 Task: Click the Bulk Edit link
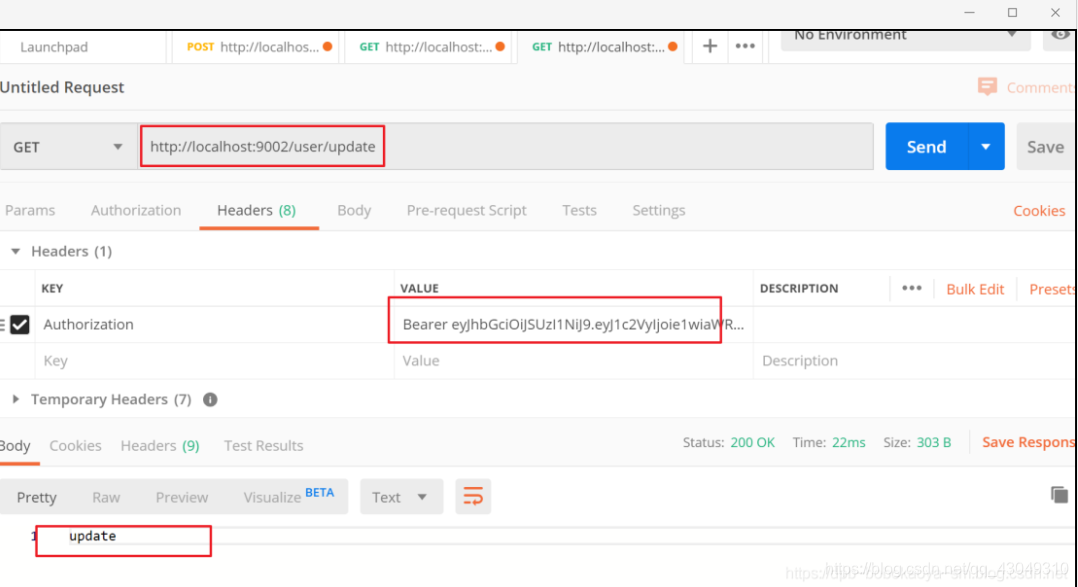[975, 289]
